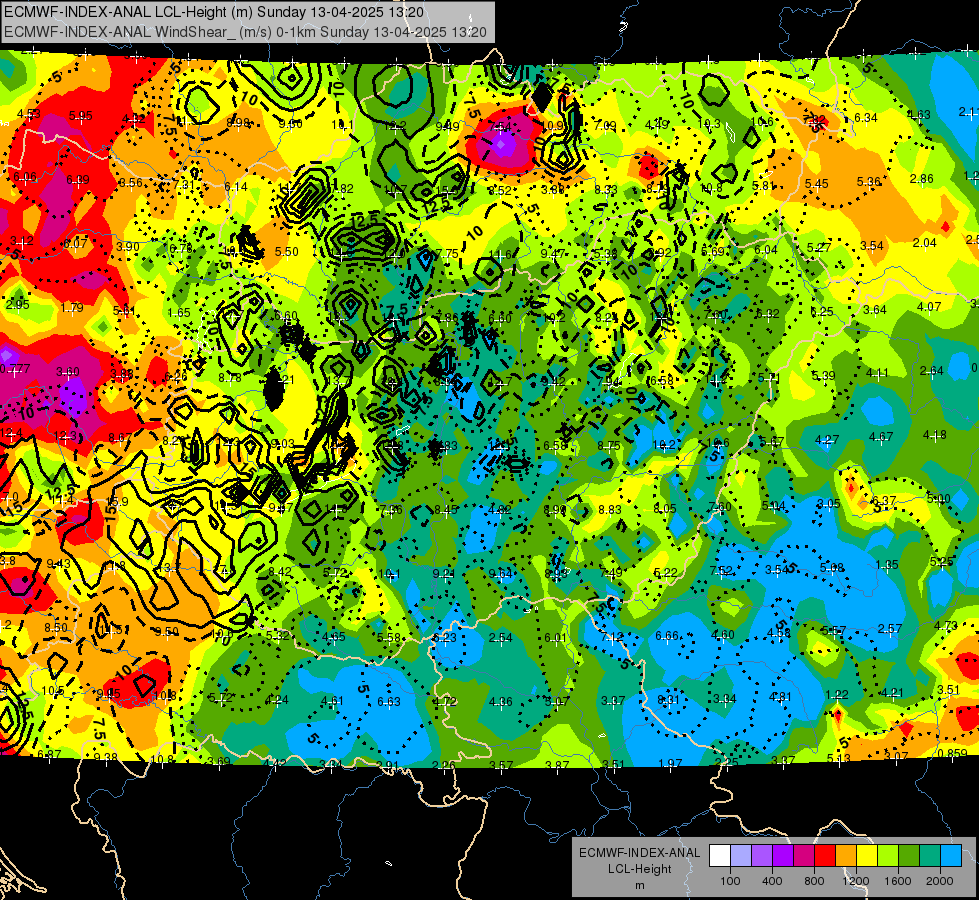Screen dimensions: 979x900
Task: Click the map value '0.777'
Action: pyautogui.click(x=15, y=368)
